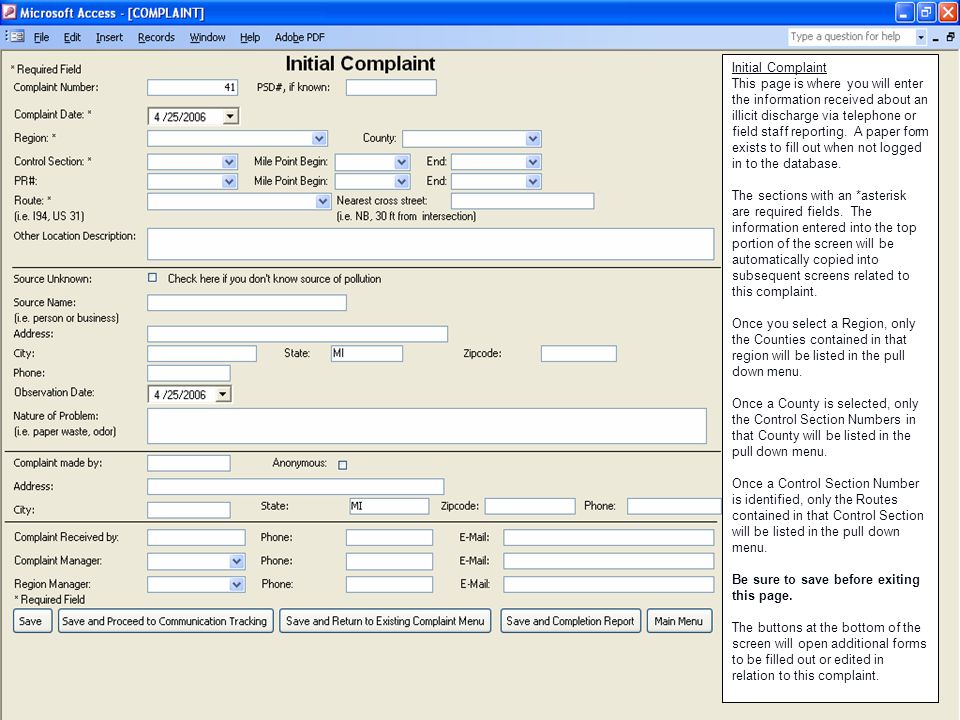Open the Control Section dropdown

229,162
